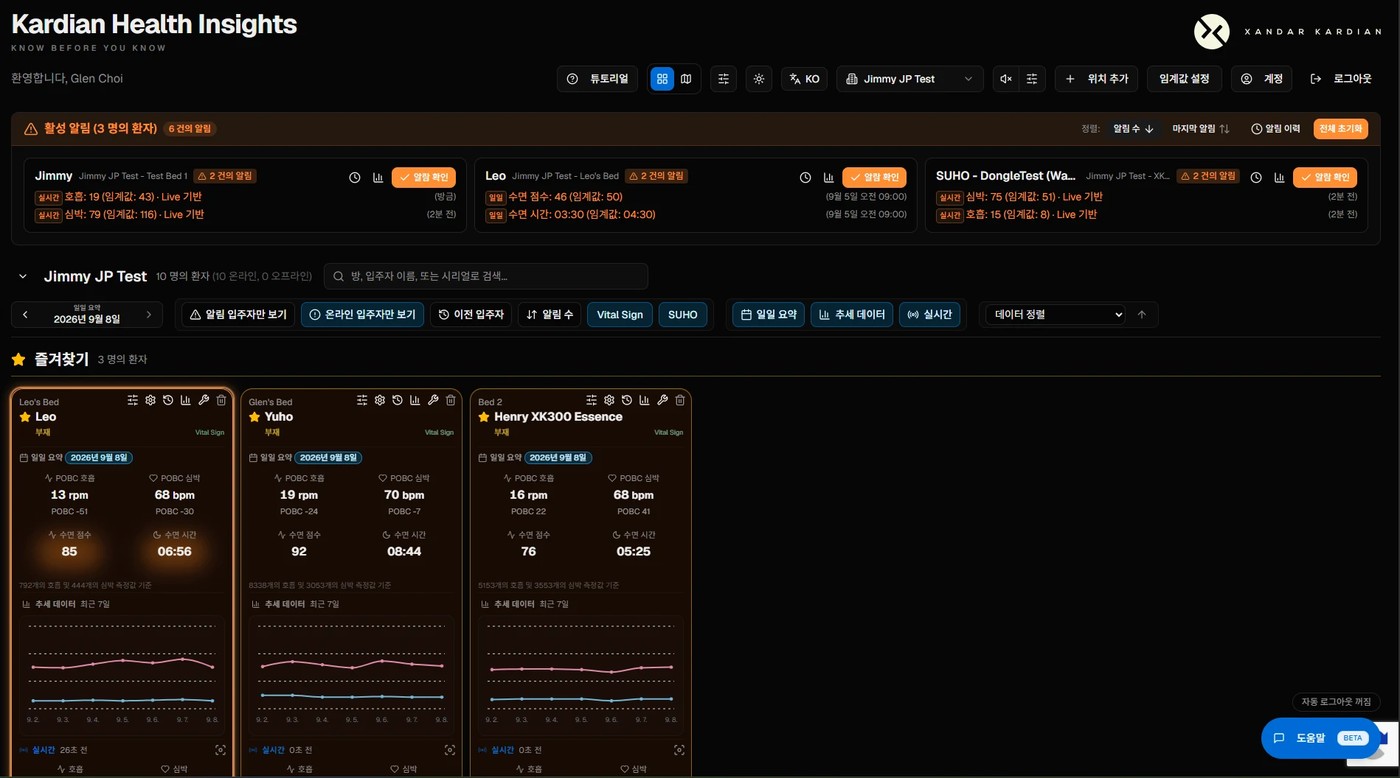Sort alerts by '마지막 알림'
The height and width of the screenshot is (778, 1400).
click(x=1201, y=129)
